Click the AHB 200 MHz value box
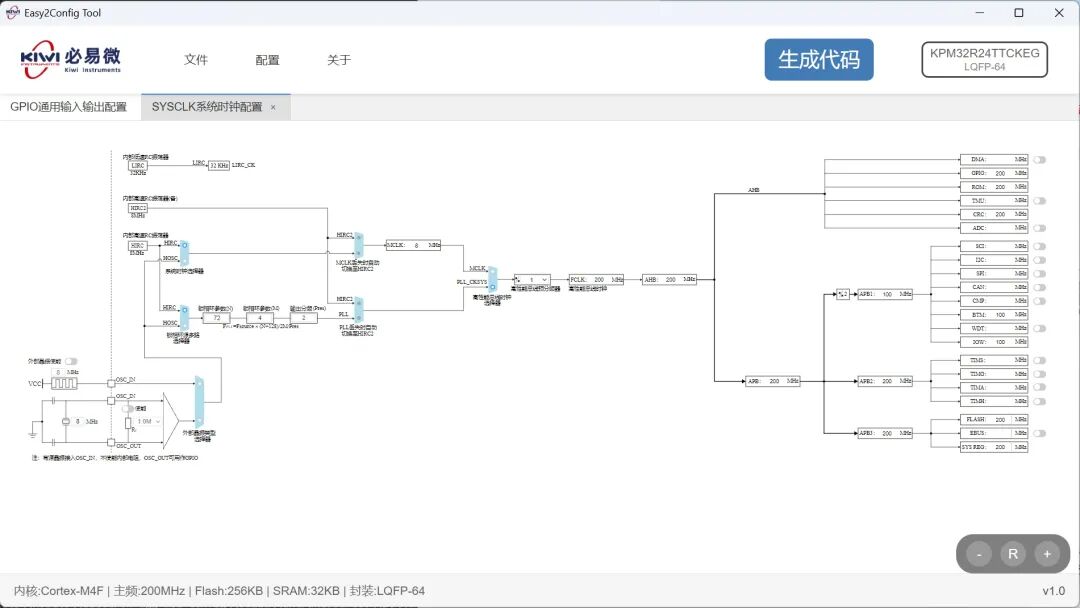The image size is (1080, 608). click(669, 280)
